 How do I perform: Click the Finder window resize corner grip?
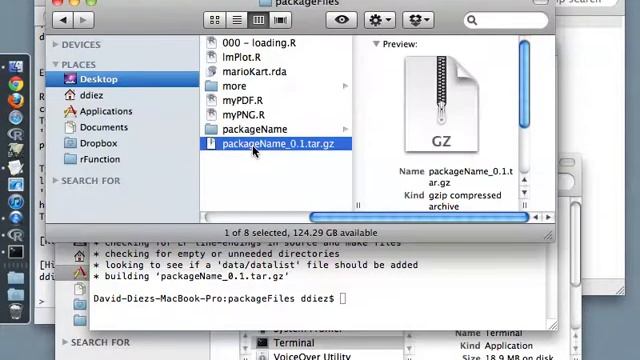[x=548, y=236]
